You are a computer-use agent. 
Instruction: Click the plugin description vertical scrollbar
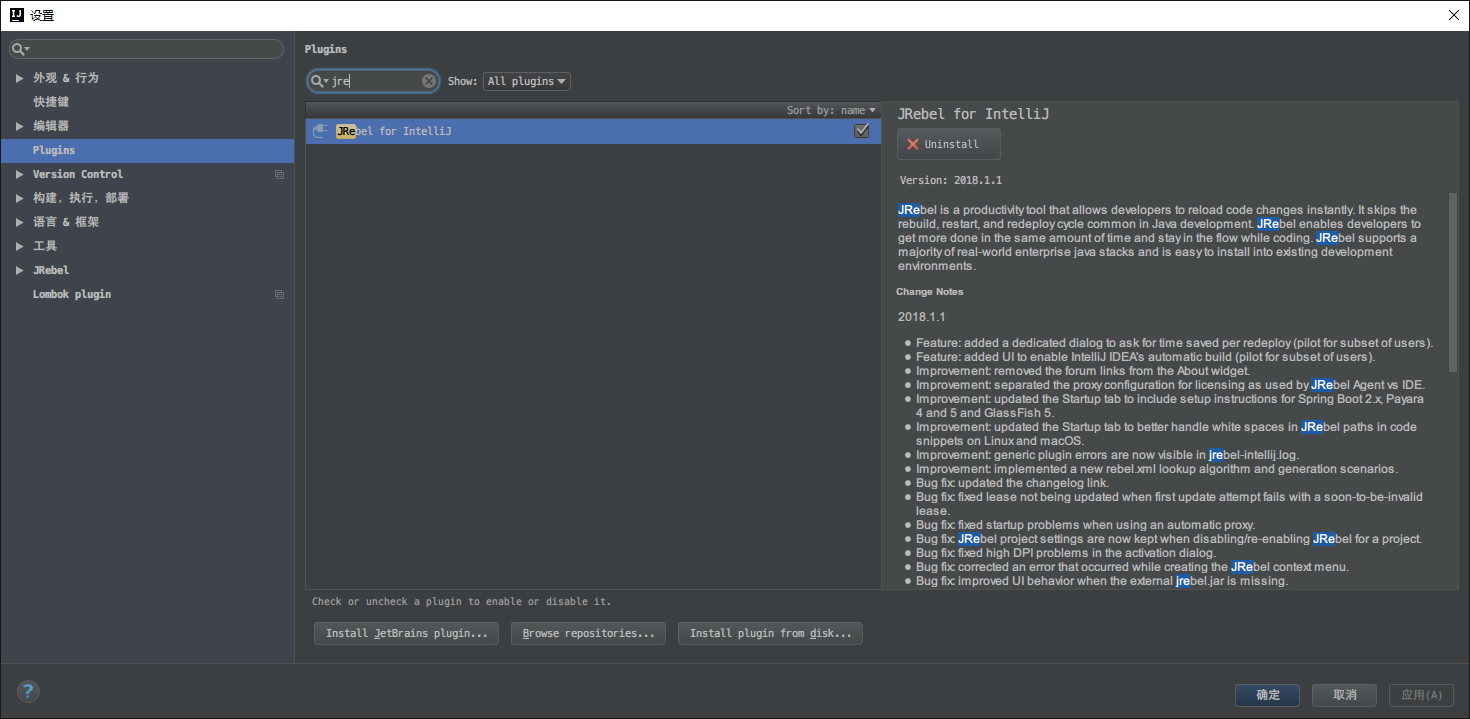[x=1452, y=280]
